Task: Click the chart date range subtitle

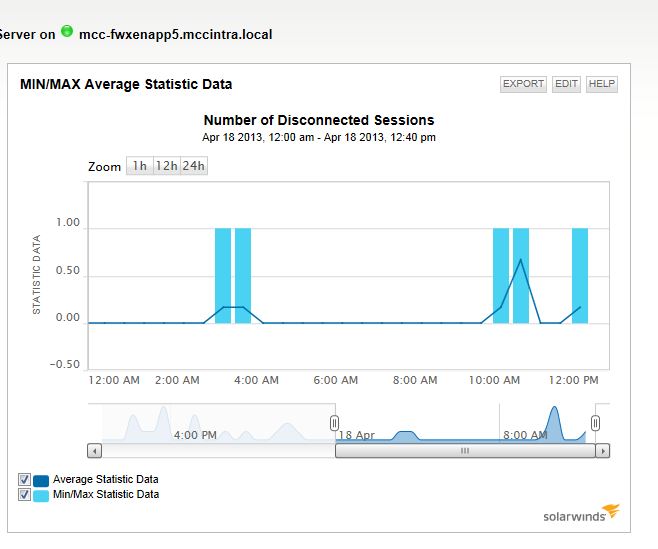Action: pyautogui.click(x=319, y=137)
